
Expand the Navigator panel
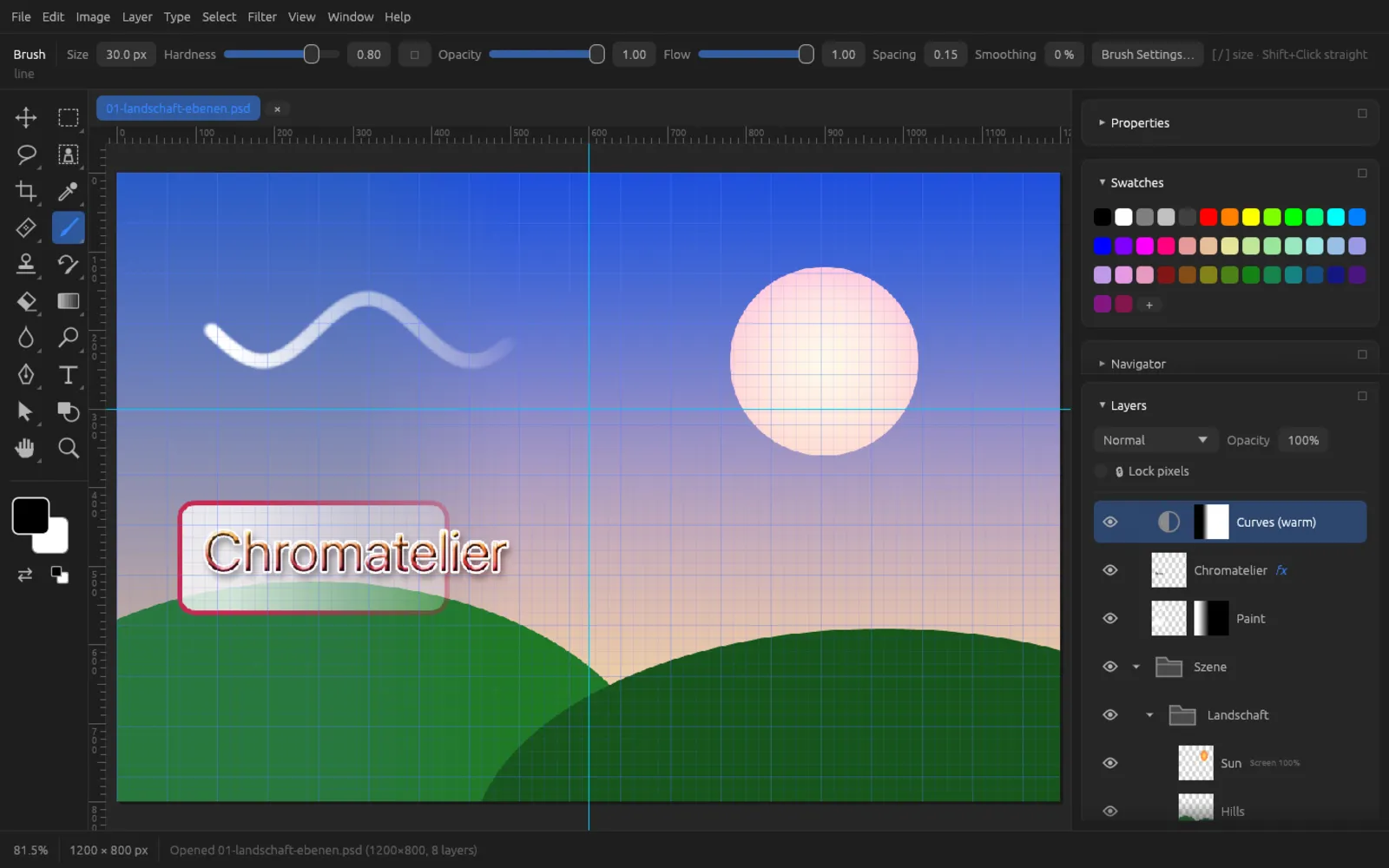coord(1102,364)
